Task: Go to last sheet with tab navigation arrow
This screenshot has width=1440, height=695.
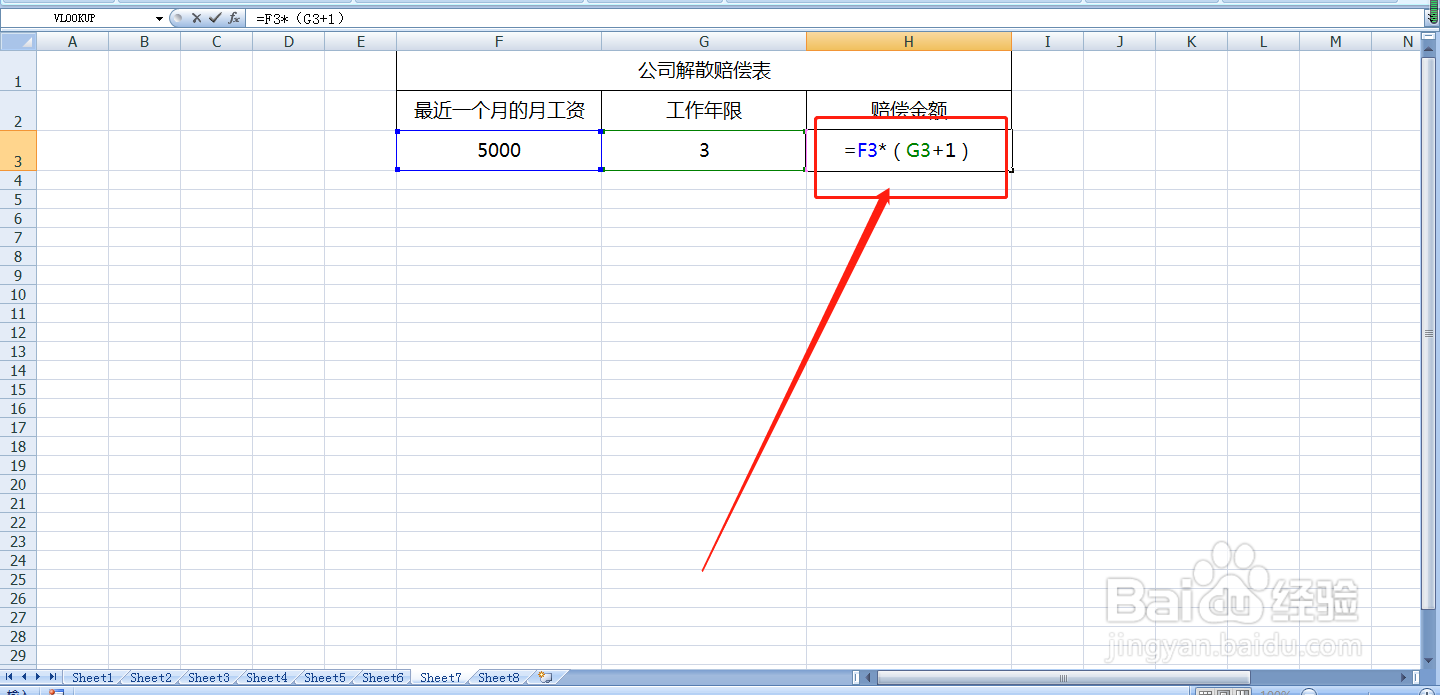Action: pos(53,677)
